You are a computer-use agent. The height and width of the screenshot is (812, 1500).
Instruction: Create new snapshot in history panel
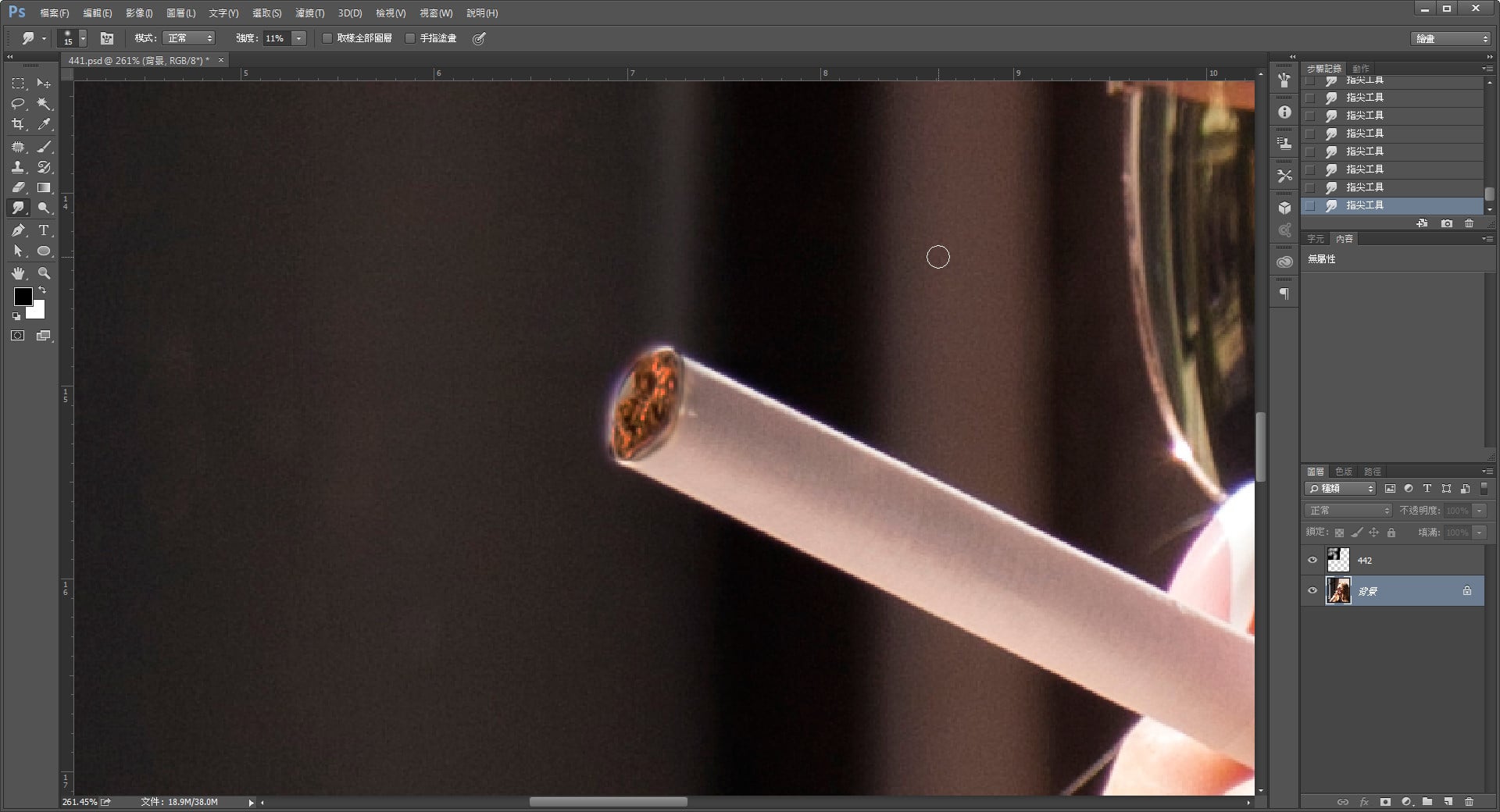[1446, 223]
